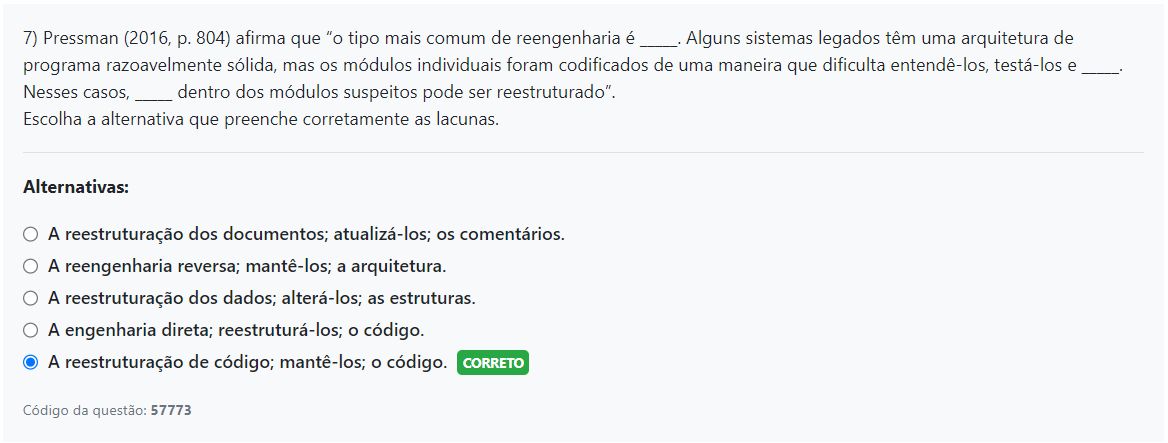Viewport: 1168px width, 443px height.
Task: Choose the 'reengenharia reversa' radio button
Action: pos(31,267)
